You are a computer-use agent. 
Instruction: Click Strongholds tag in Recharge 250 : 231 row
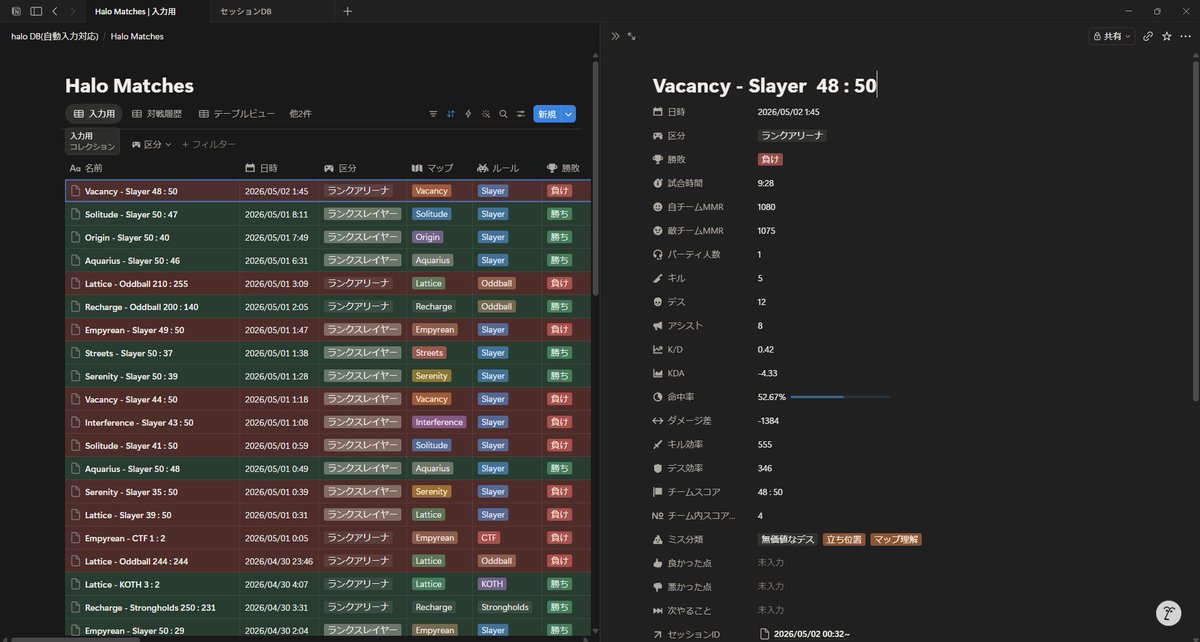505,607
